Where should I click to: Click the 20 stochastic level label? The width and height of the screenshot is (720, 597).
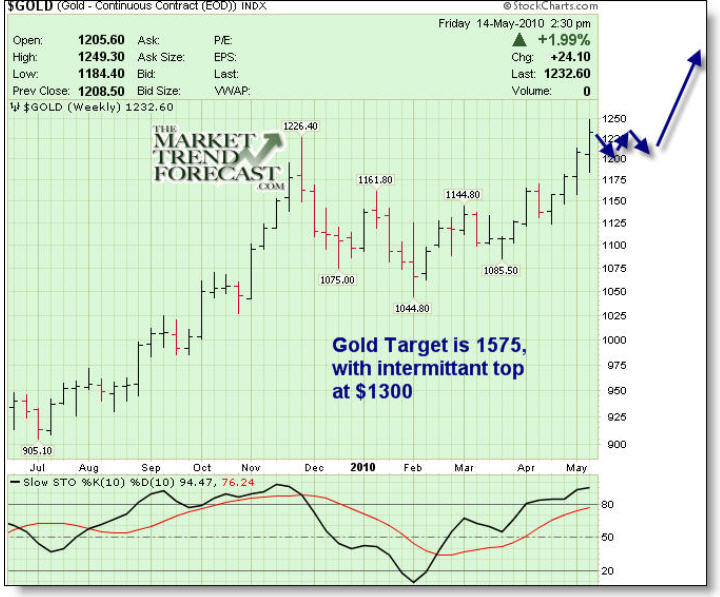pyautogui.click(x=608, y=570)
